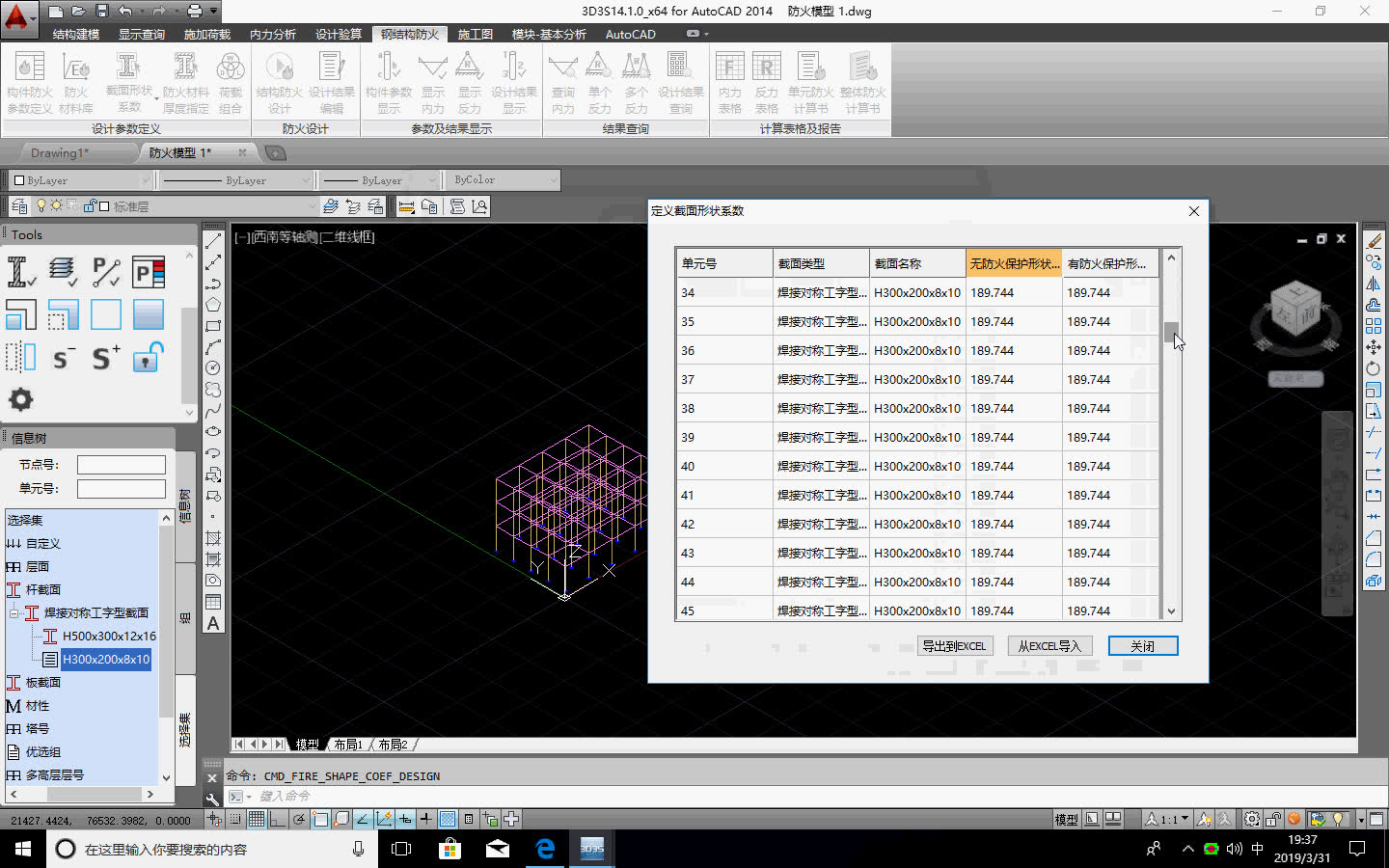This screenshot has width=1389, height=868.
Task: Collapse the 焊接对称工字型截面 tree node
Action: point(14,613)
